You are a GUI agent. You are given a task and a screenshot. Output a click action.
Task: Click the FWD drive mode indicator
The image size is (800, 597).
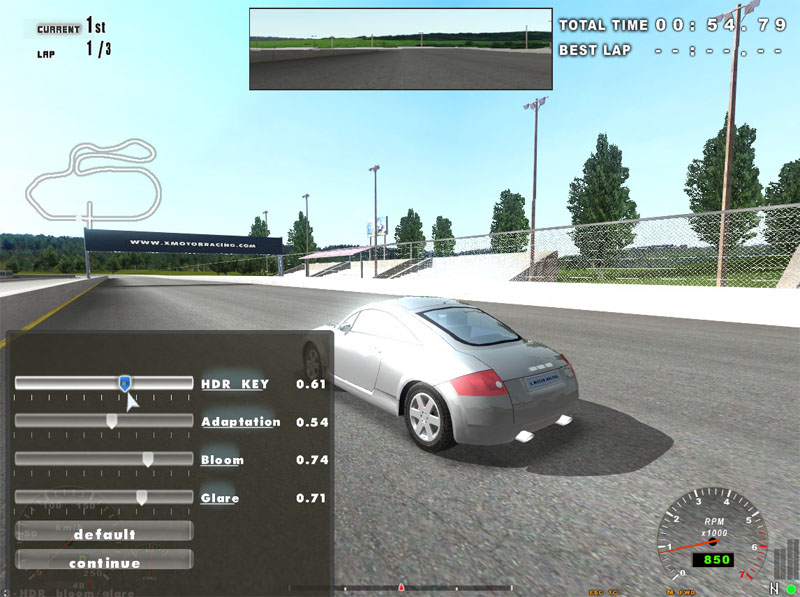(x=688, y=592)
